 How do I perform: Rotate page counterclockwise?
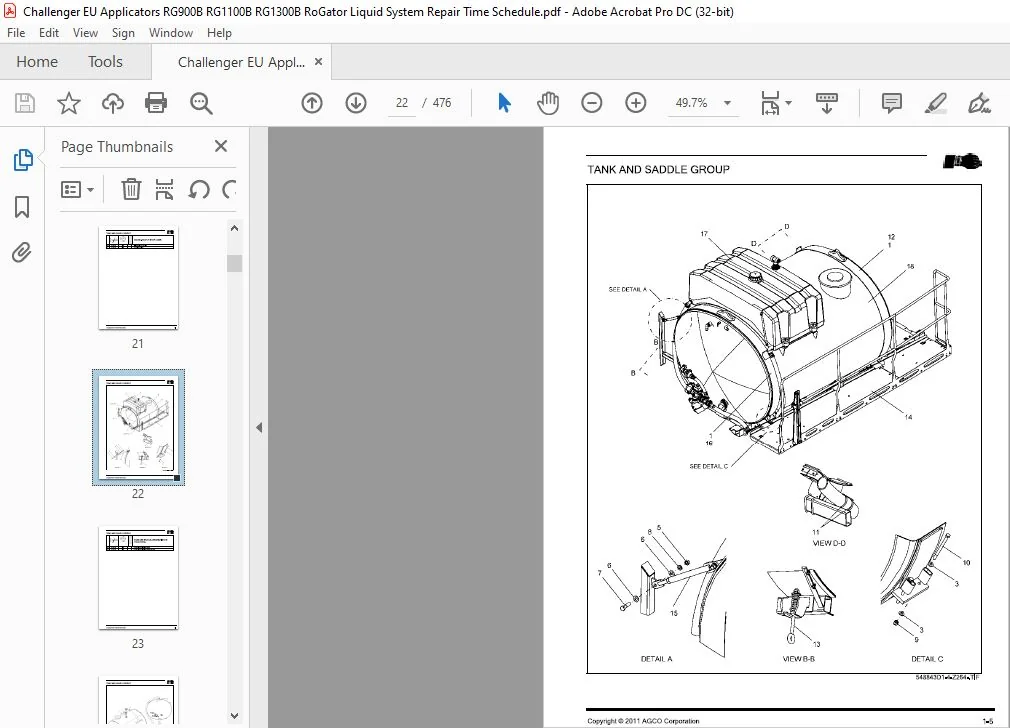pos(199,189)
